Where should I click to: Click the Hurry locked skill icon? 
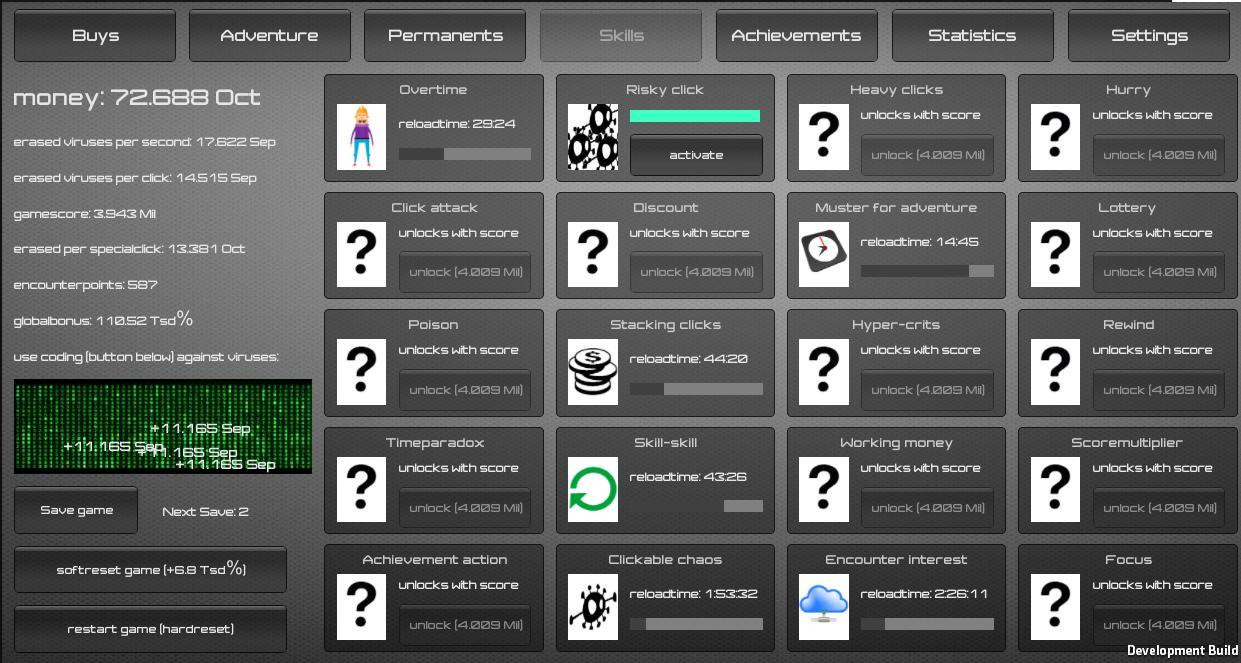click(1055, 137)
